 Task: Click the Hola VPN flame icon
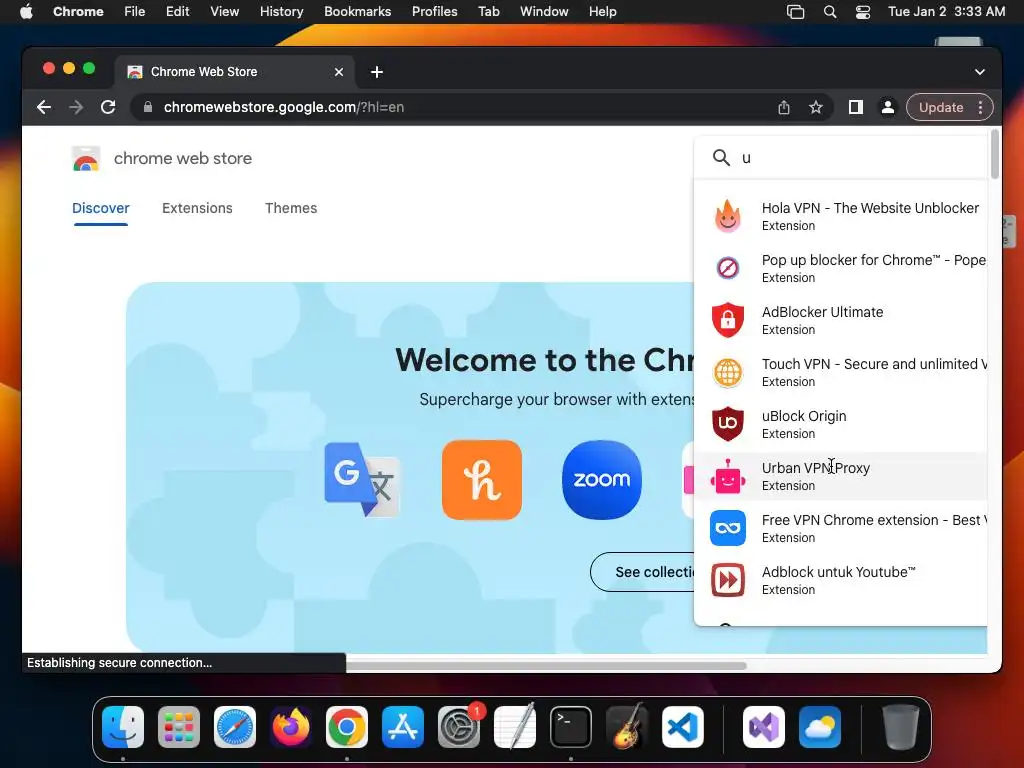pyautogui.click(x=728, y=216)
